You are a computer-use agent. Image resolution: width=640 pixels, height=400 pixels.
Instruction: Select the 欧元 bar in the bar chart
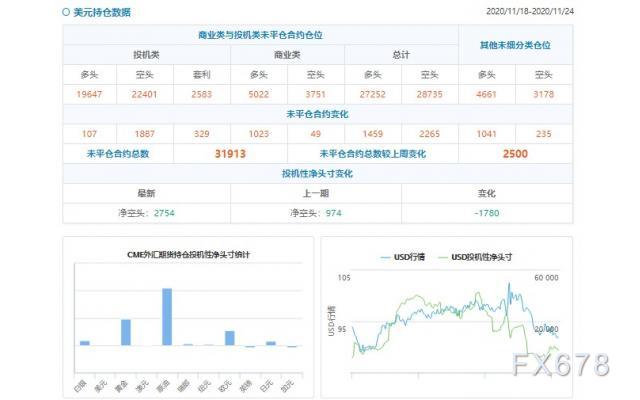point(230,337)
